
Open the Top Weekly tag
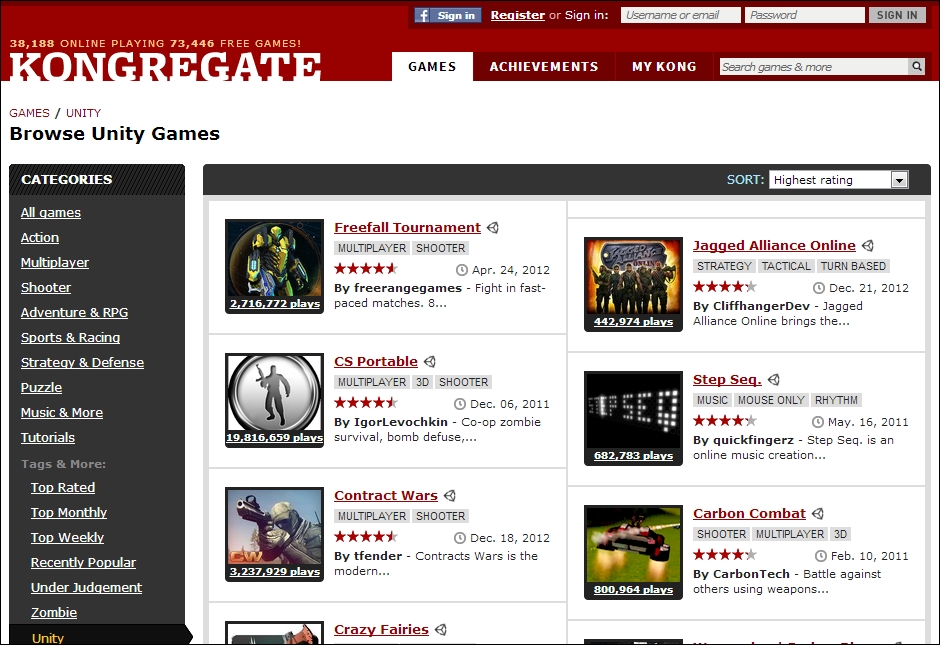coord(67,538)
